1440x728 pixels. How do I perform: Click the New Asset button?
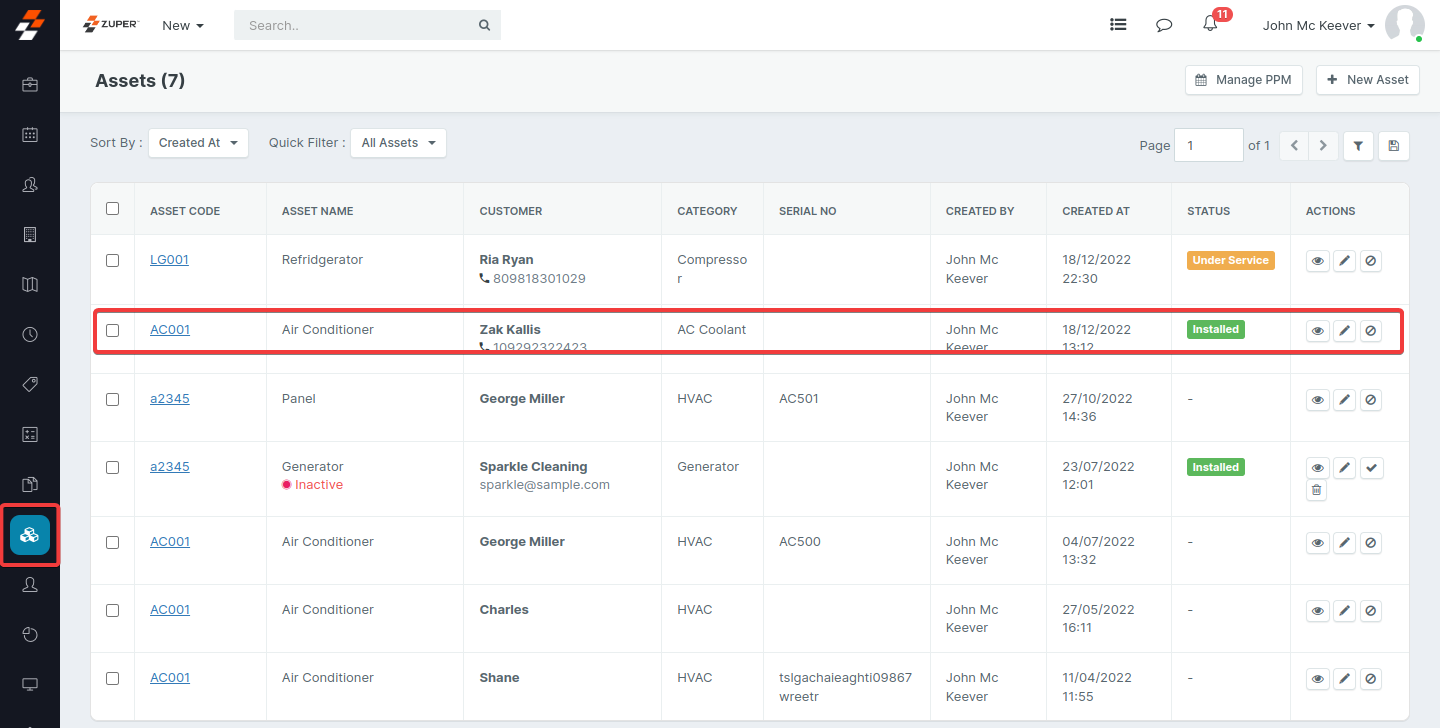coord(1367,80)
